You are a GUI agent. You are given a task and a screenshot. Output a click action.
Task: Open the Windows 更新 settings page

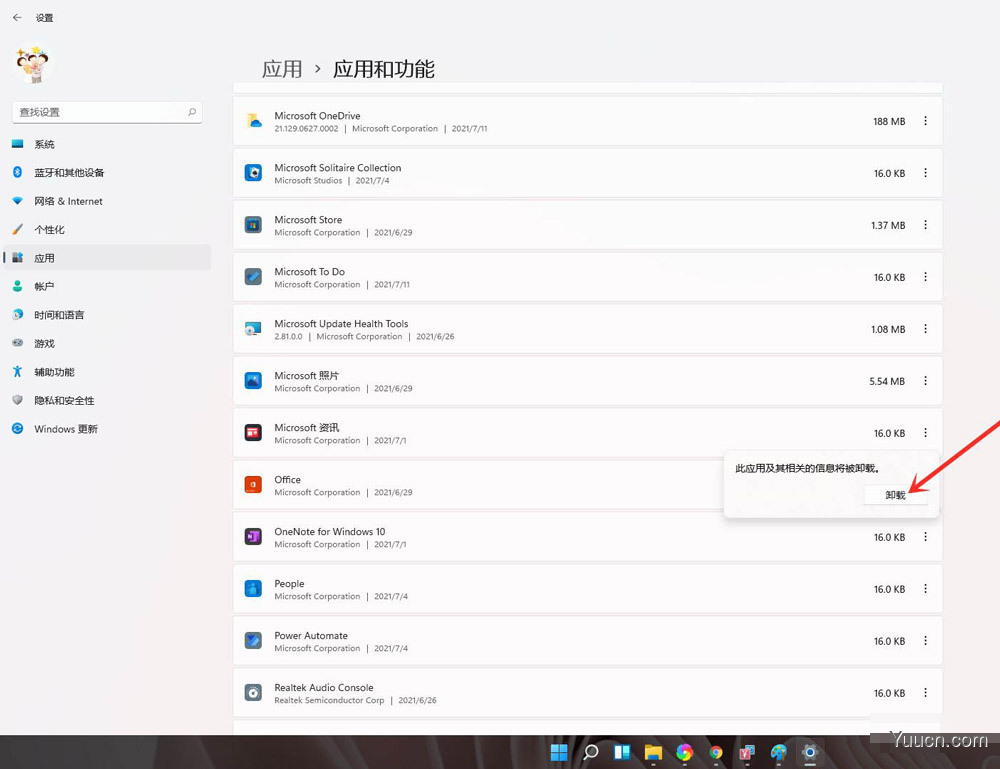66,429
